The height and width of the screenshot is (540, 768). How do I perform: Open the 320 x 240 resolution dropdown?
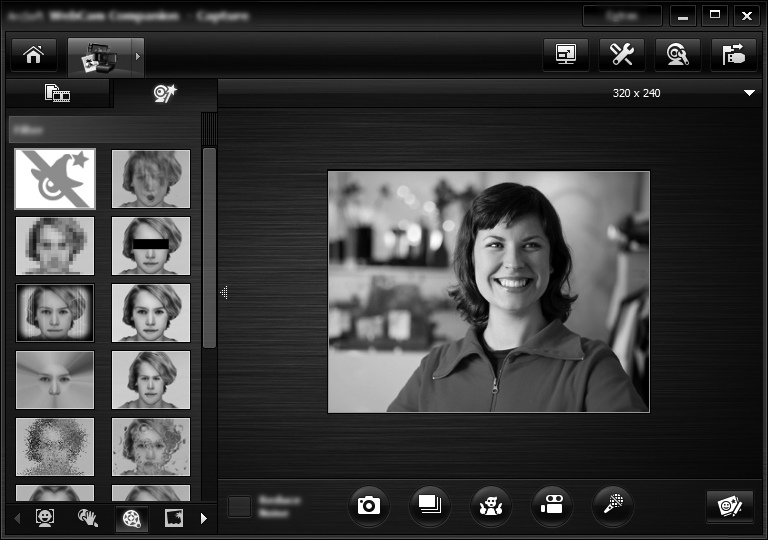(749, 93)
